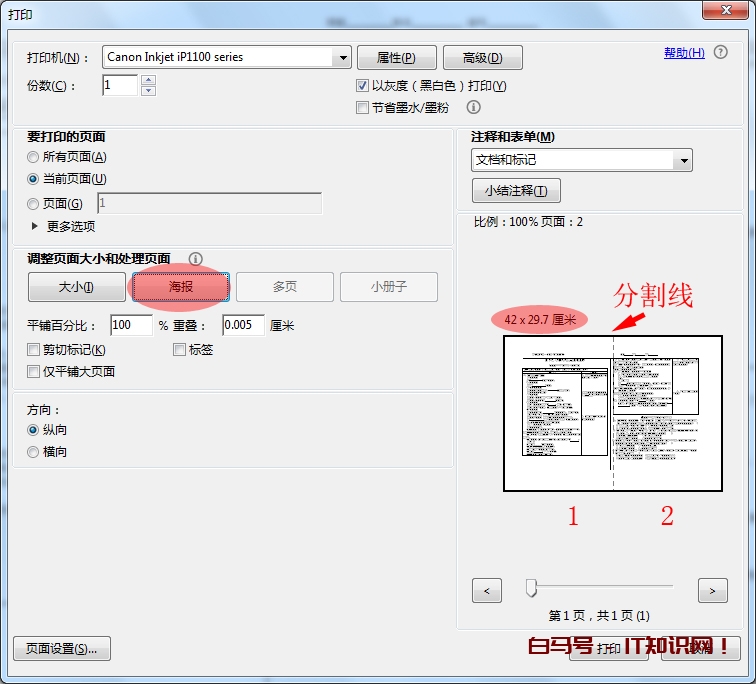
Task: Switch to the Multiple (多页) mode
Action: [285, 287]
